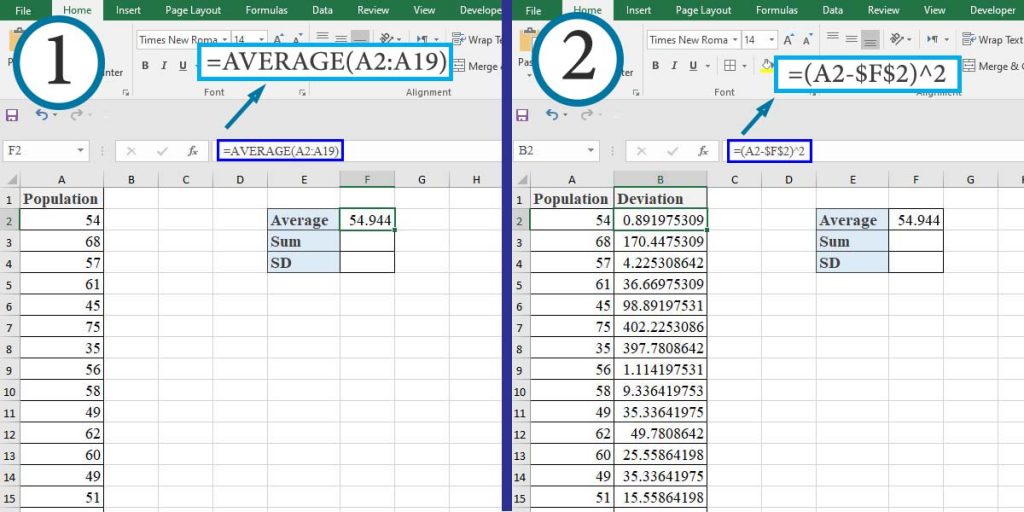Click formula Enter checkmark in right window
Image resolution: width=1024 pixels, height=512 pixels.
[x=673, y=151]
